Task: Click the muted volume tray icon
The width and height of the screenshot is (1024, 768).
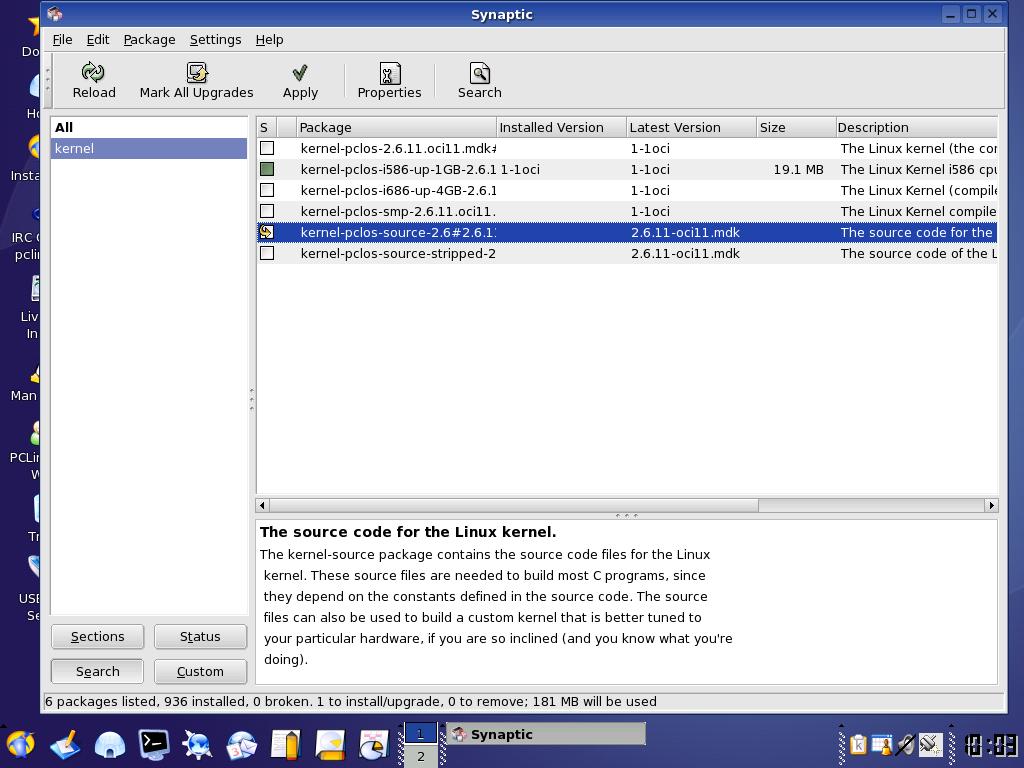Action: click(906, 744)
